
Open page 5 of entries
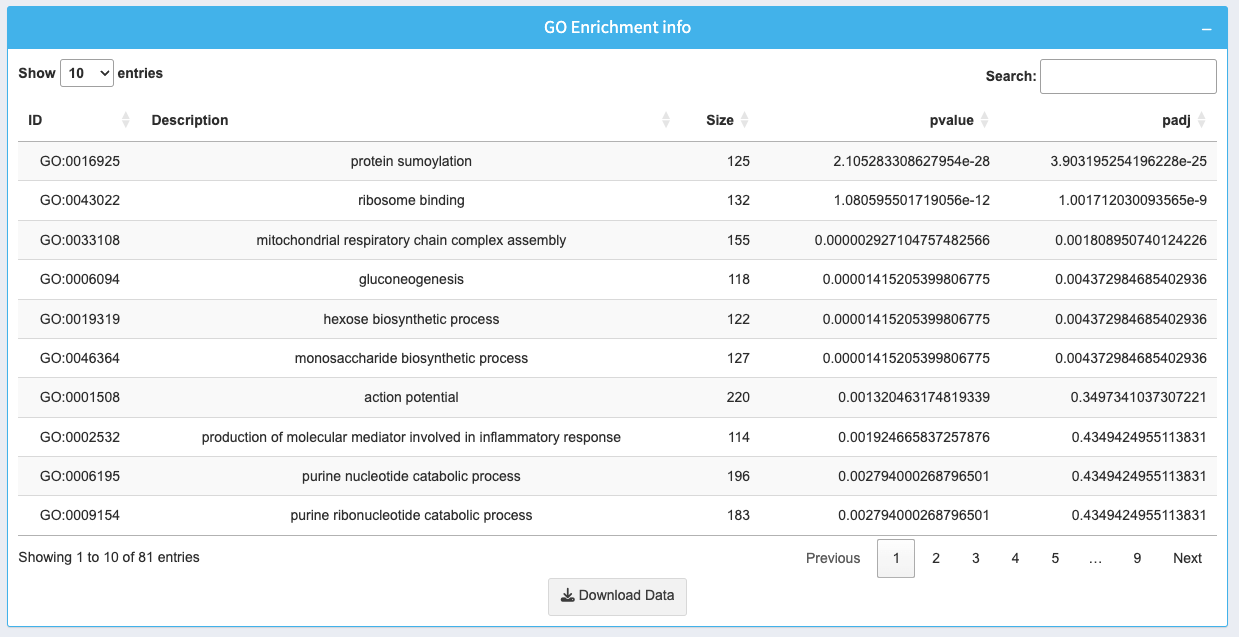click(1055, 558)
